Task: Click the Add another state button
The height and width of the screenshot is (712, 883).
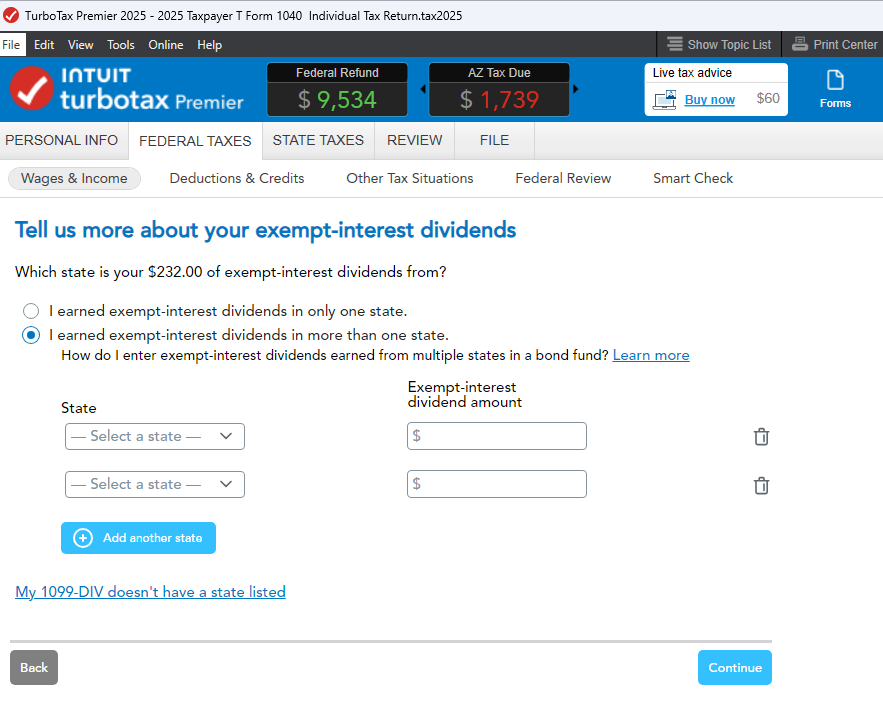Action: 139,538
